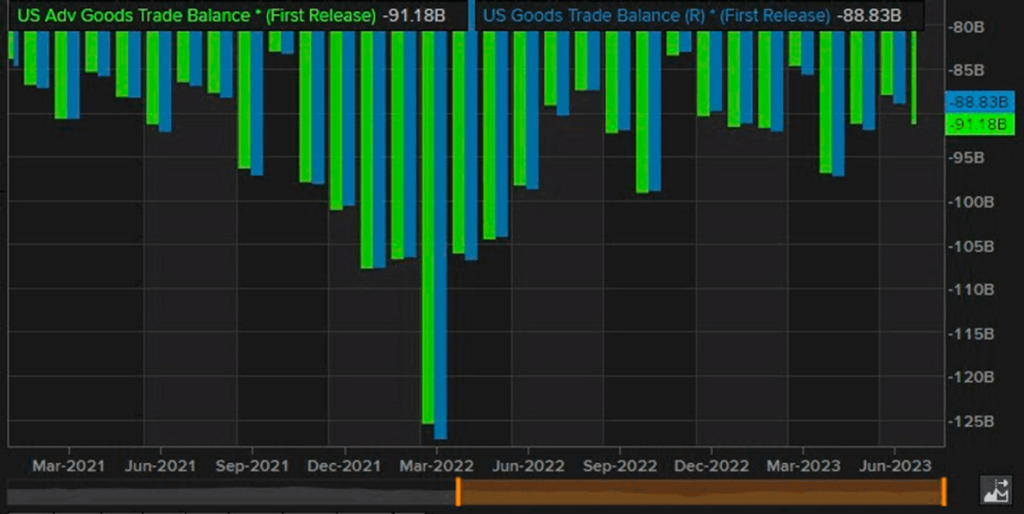The width and height of the screenshot is (1024, 514).
Task: Click the Jun-2021 axis label
Action: (160, 466)
